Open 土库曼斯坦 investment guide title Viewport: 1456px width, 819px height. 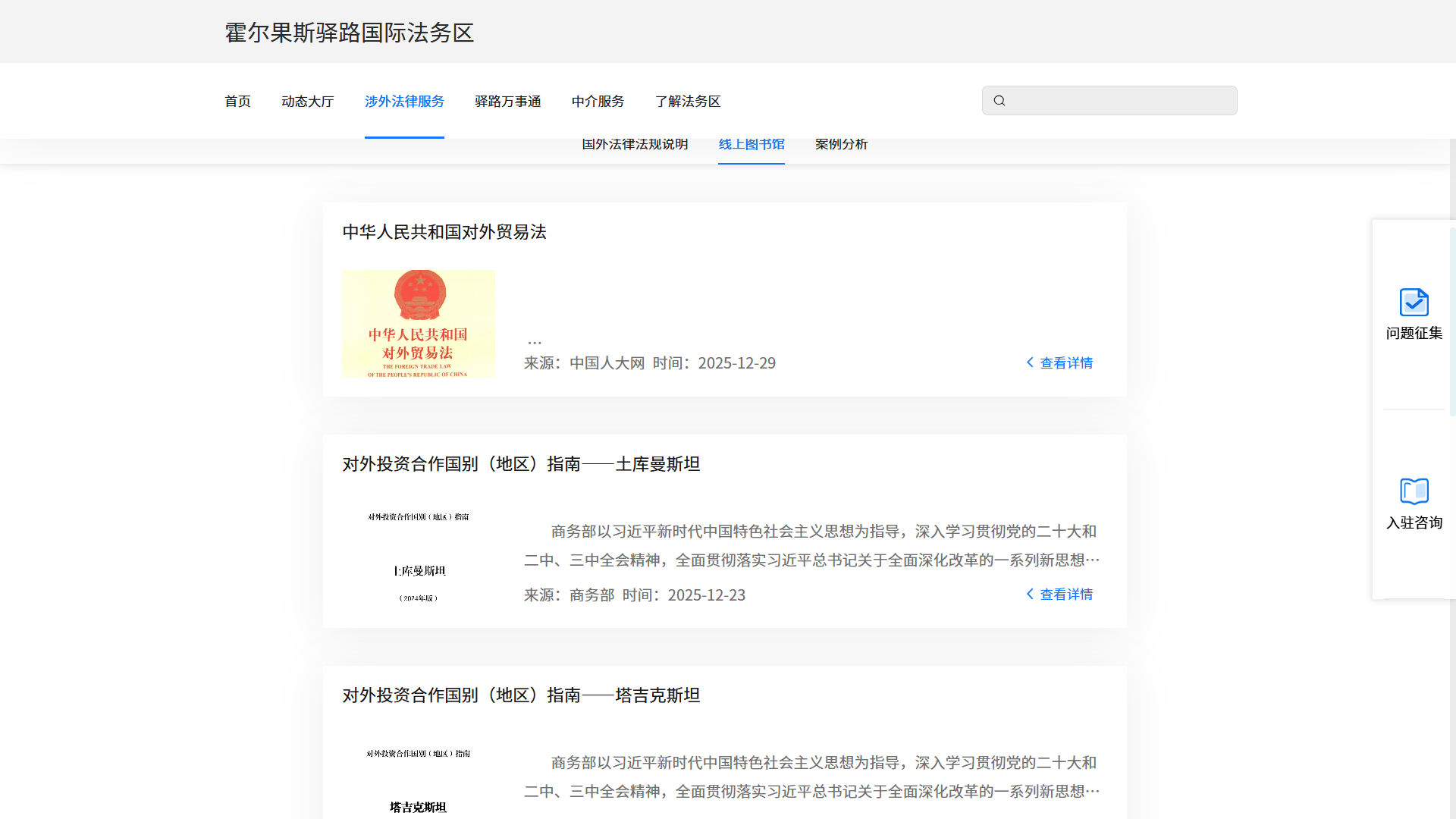[521, 464]
